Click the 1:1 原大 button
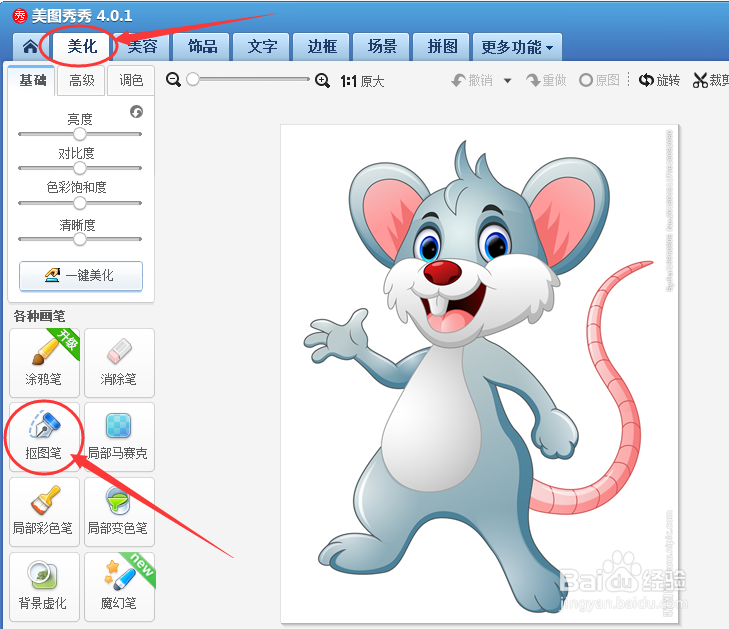The height and width of the screenshot is (629, 729). [362, 81]
